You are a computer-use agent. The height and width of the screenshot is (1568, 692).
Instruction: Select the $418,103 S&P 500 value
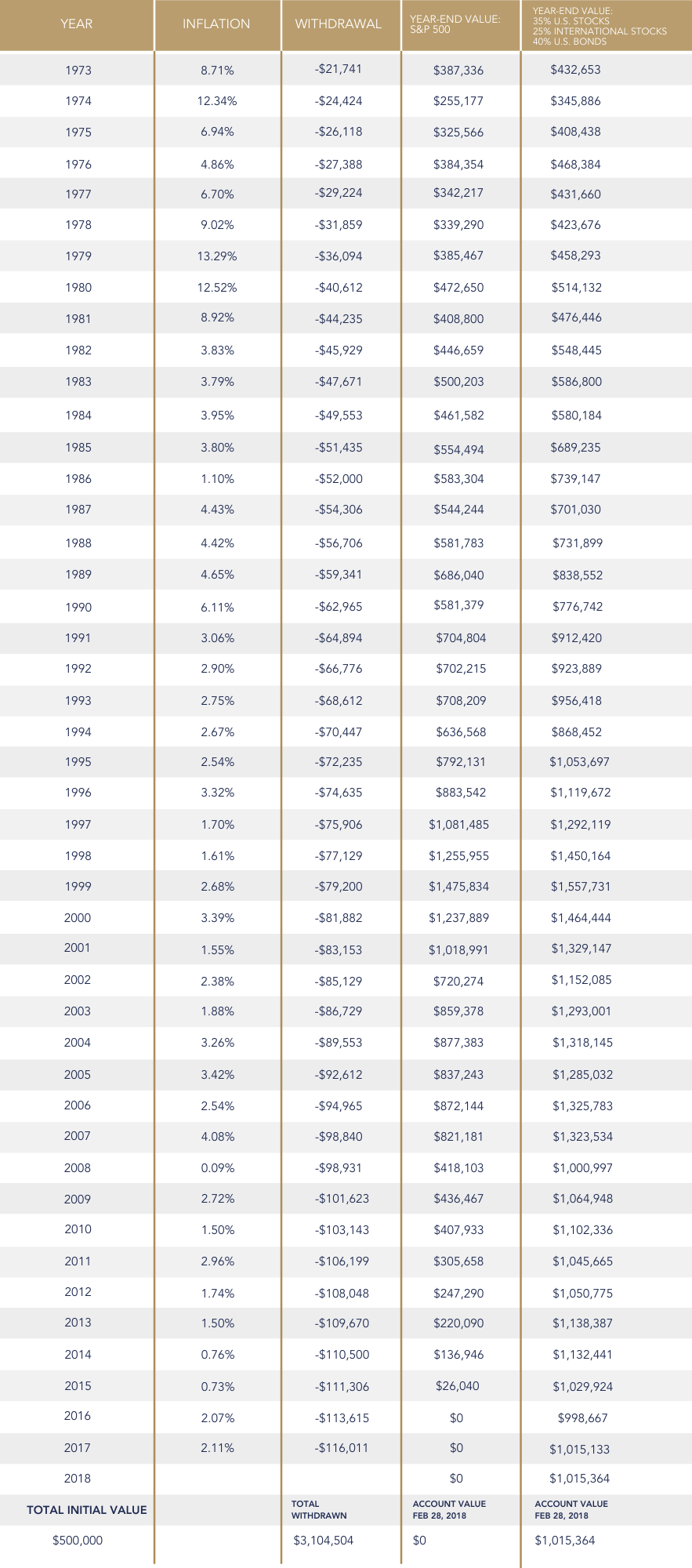pos(458,1168)
